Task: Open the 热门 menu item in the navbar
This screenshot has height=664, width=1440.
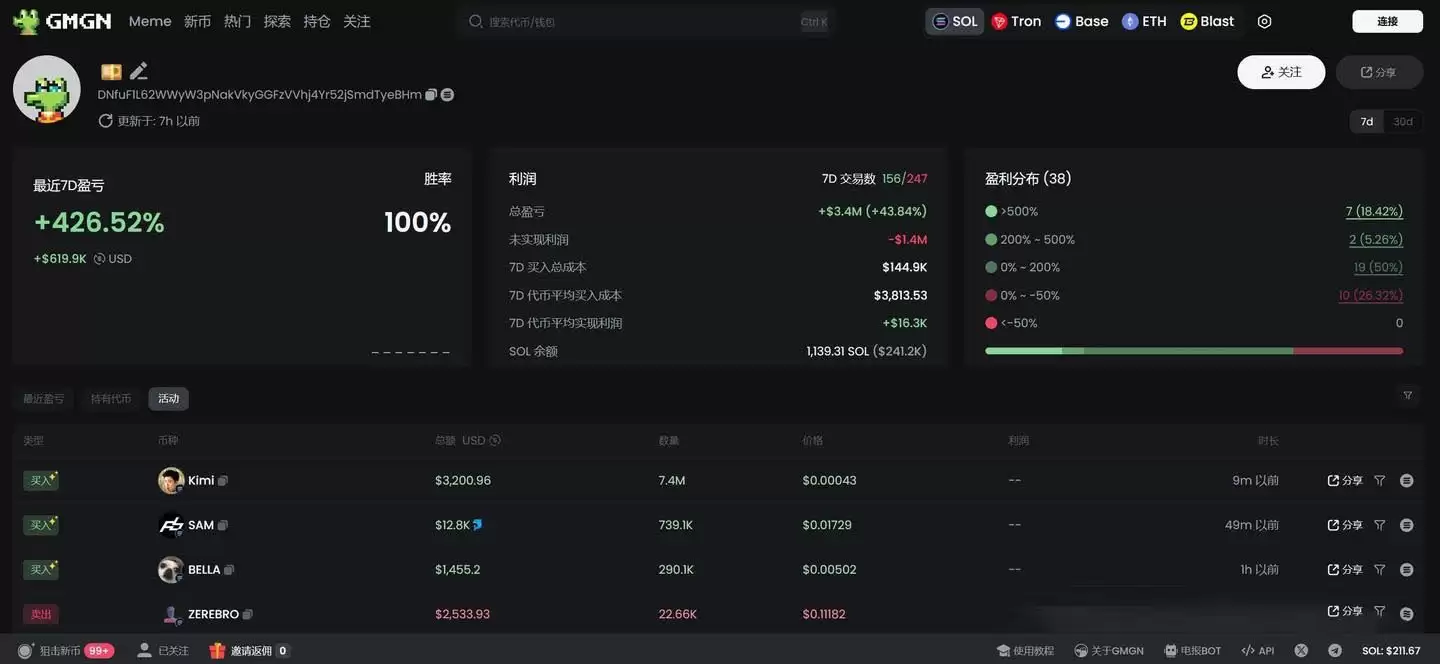Action: point(237,20)
